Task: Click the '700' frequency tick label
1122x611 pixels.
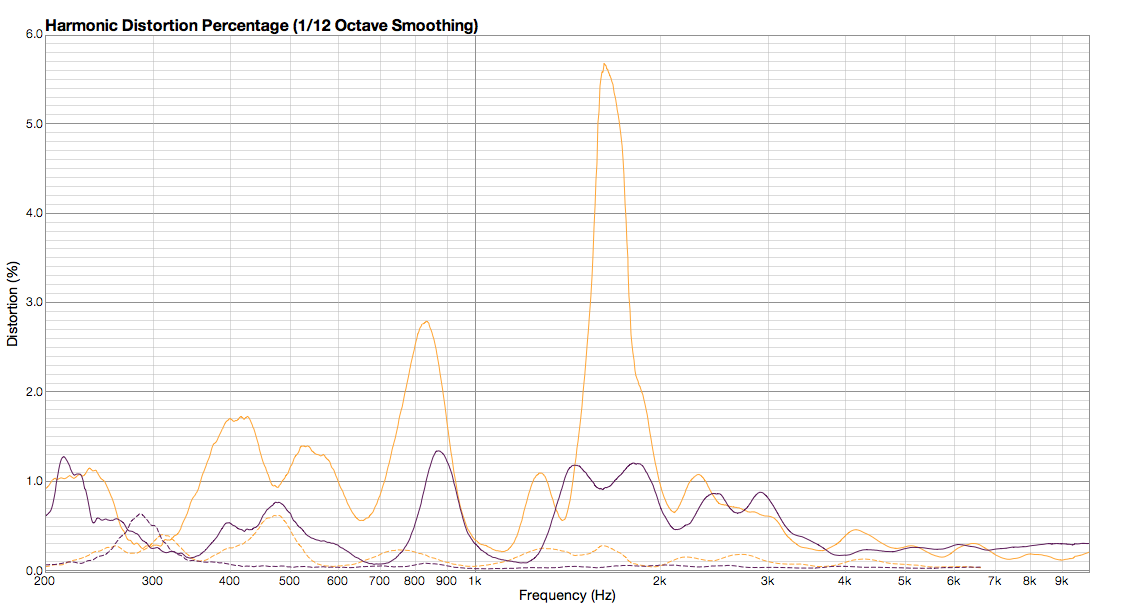Action: click(379, 581)
